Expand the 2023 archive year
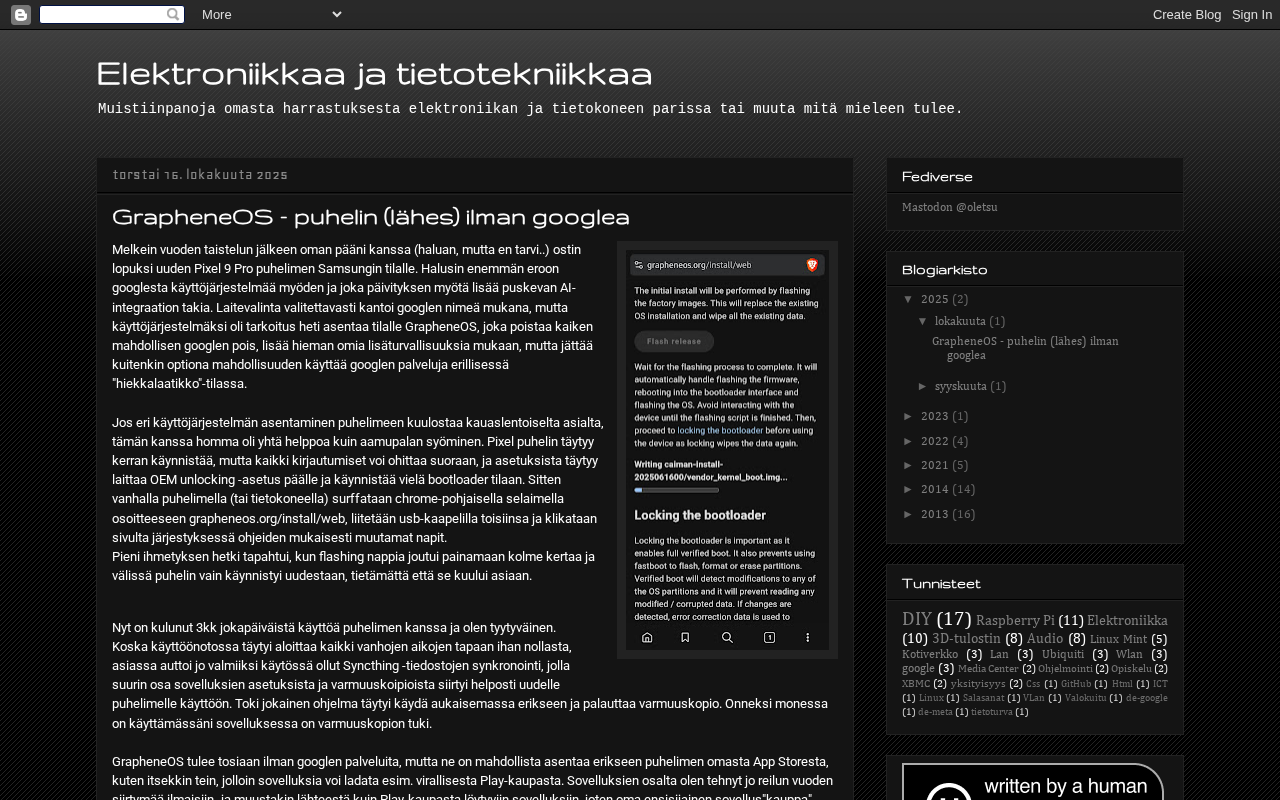Screen dimensions: 1280x800 (909, 416)
